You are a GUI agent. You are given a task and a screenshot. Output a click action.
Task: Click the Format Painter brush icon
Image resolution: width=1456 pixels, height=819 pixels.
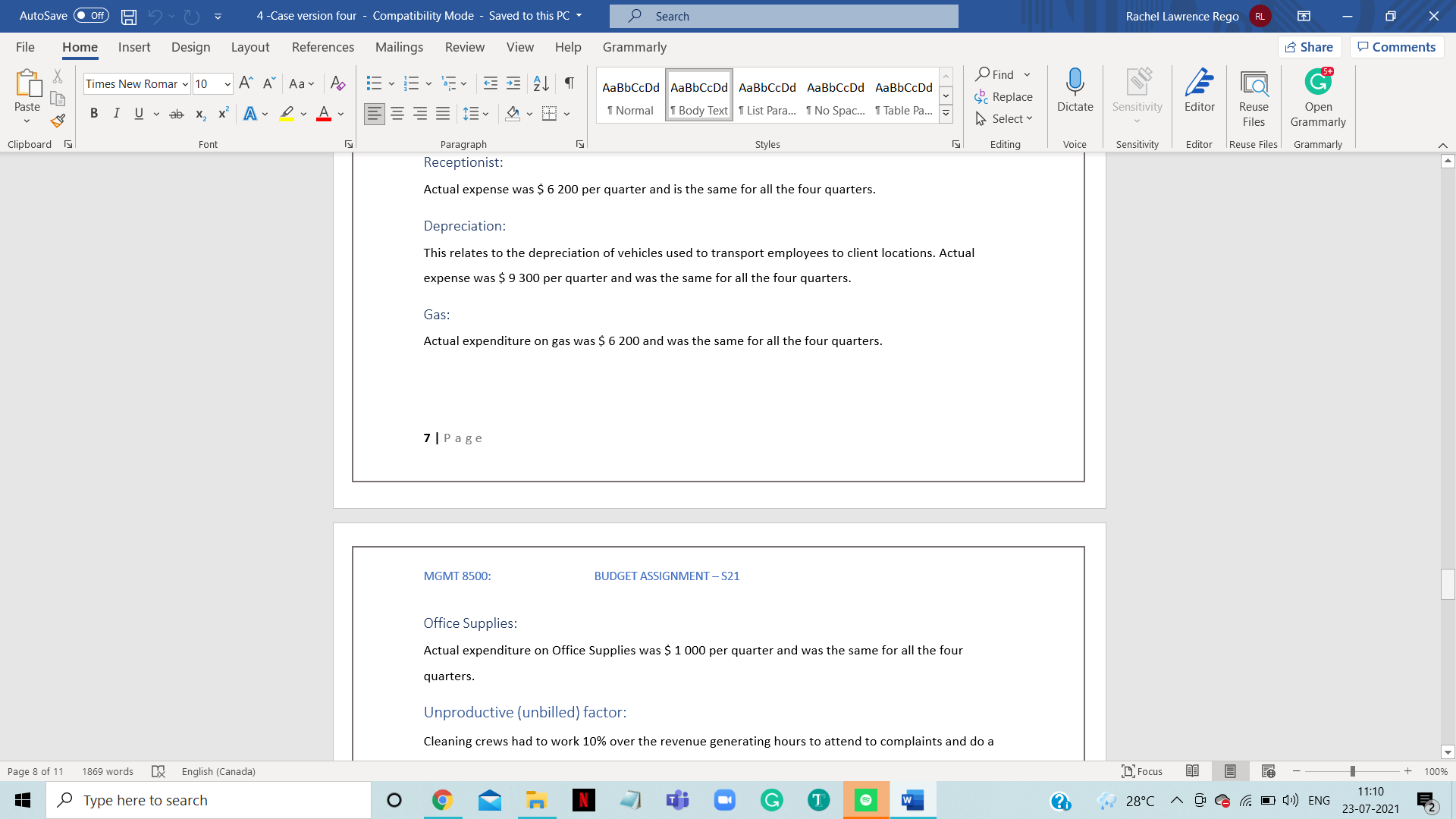pos(58,121)
